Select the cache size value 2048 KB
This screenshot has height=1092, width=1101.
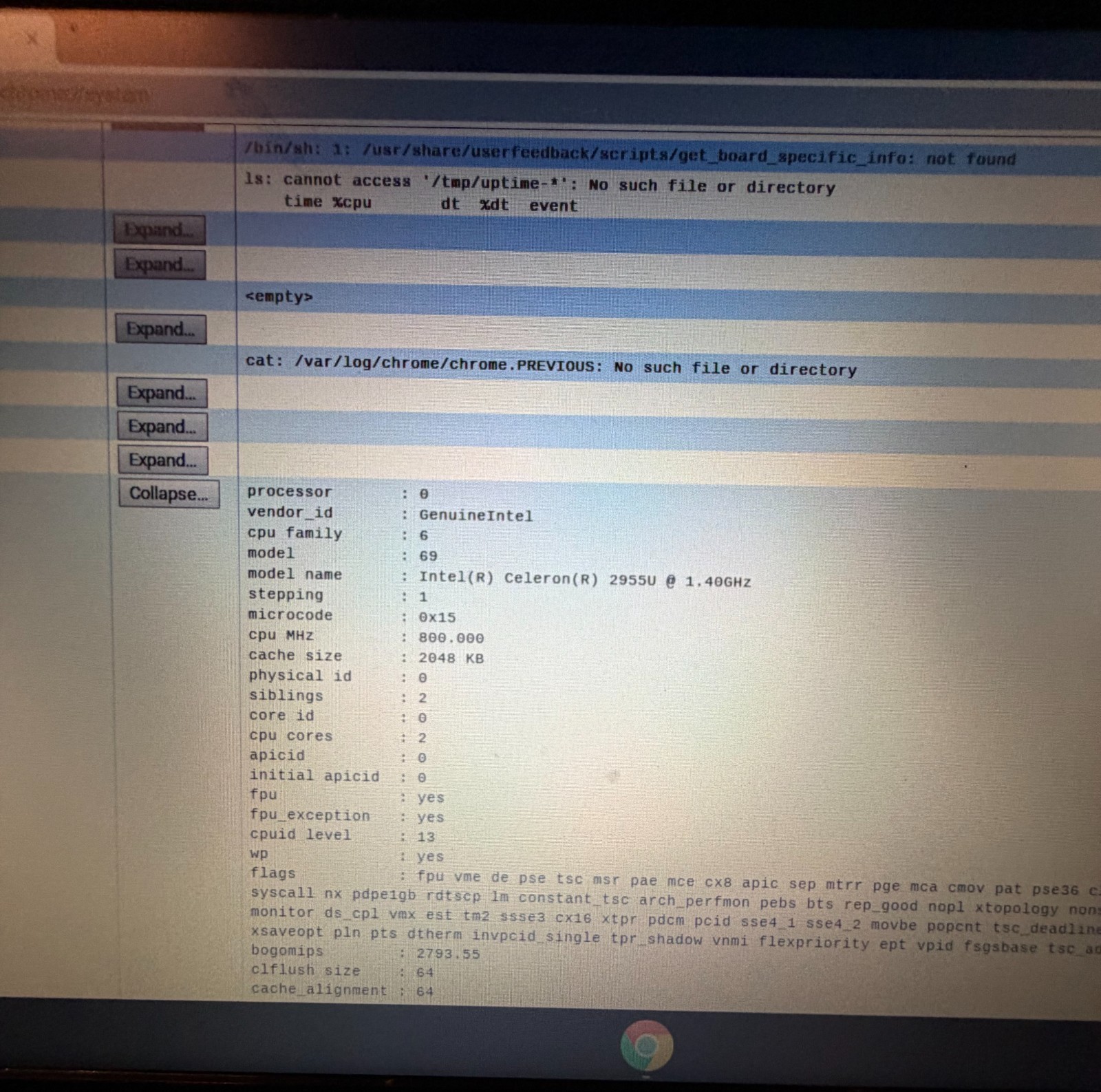point(451,658)
